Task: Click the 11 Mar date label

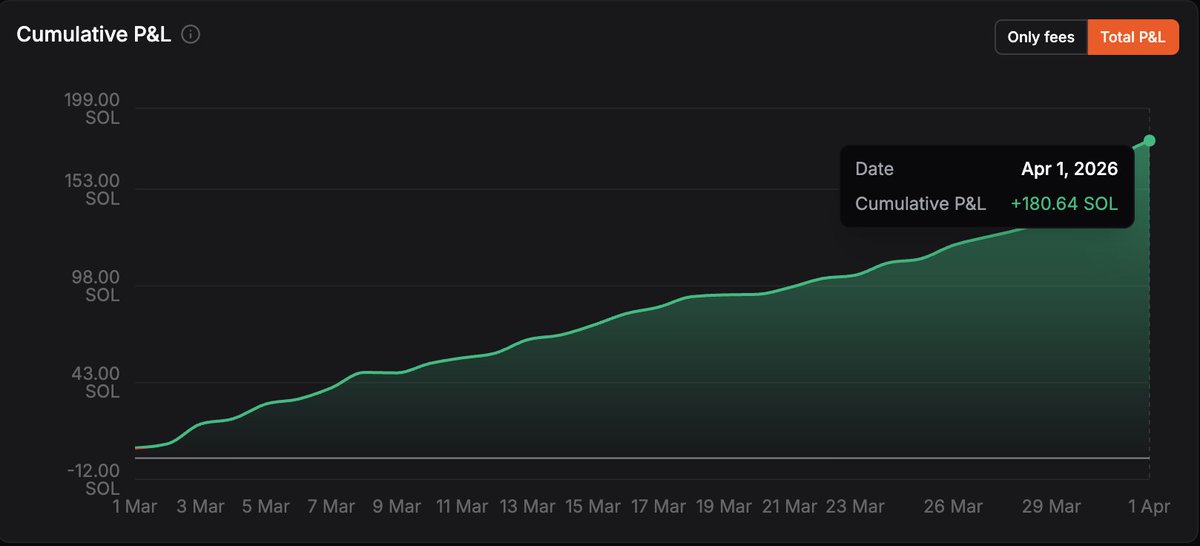Action: [x=462, y=507]
